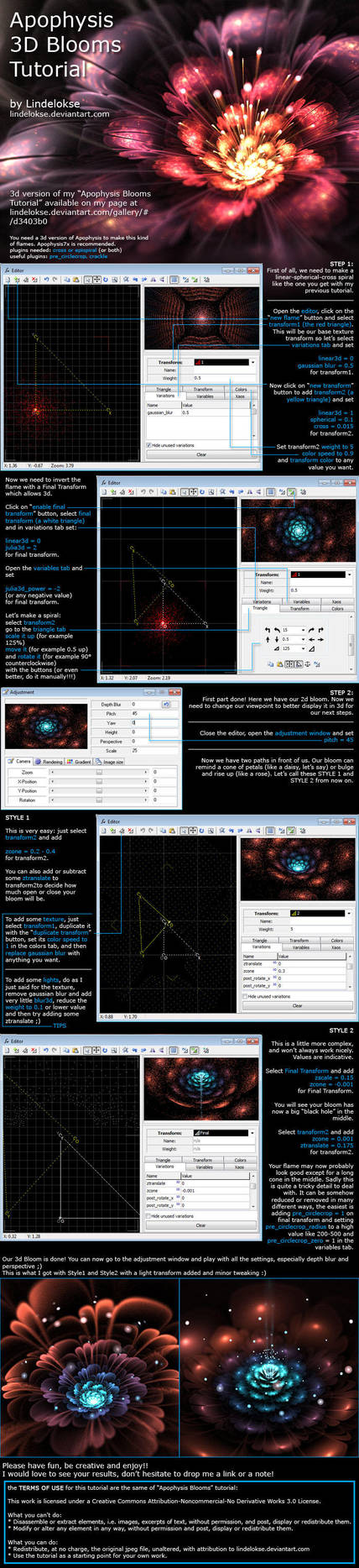Click the Zoom slider in the Adjustment window
359x1568 pixels.
click(x=98, y=772)
